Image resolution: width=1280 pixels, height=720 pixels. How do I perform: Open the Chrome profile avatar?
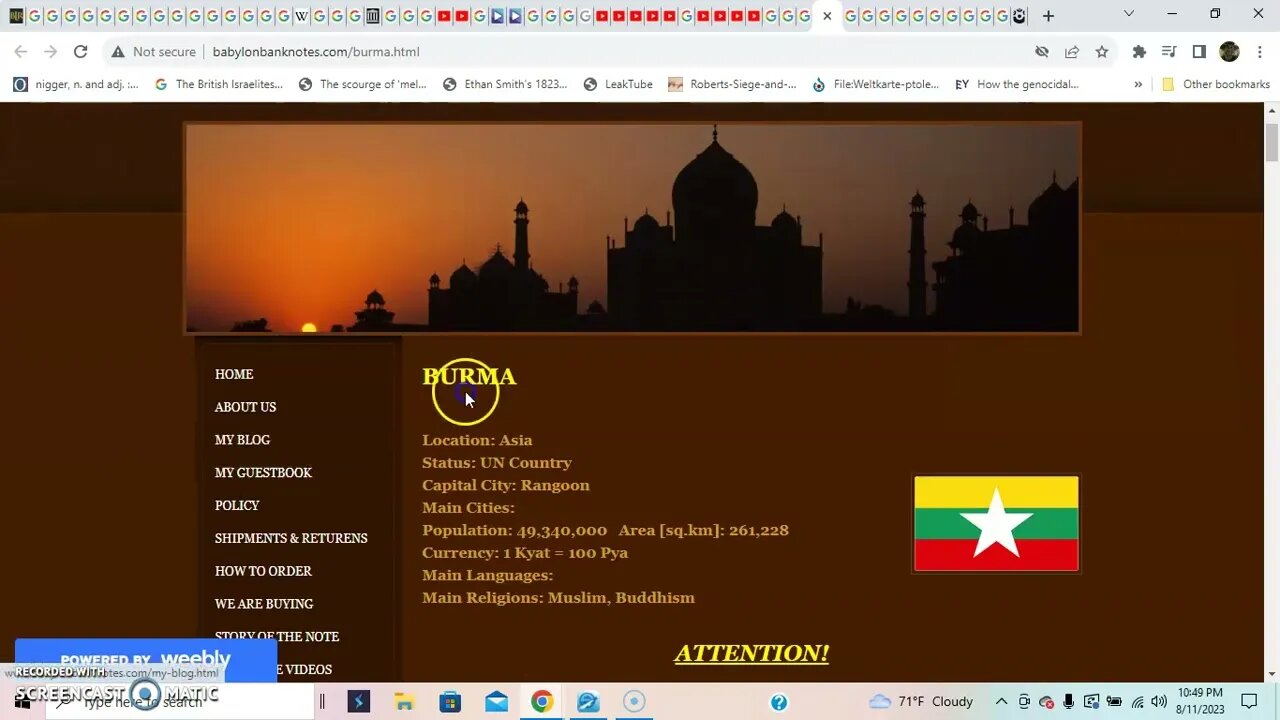1229,52
